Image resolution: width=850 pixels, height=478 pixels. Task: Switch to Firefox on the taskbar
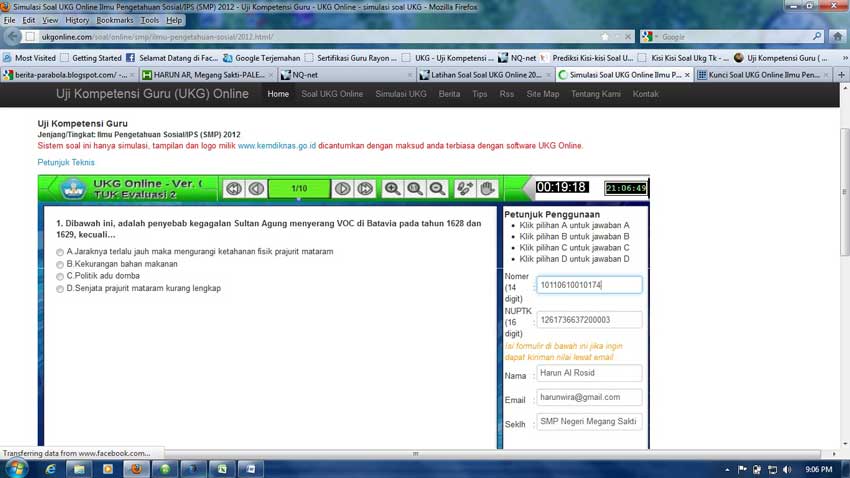coord(136,469)
